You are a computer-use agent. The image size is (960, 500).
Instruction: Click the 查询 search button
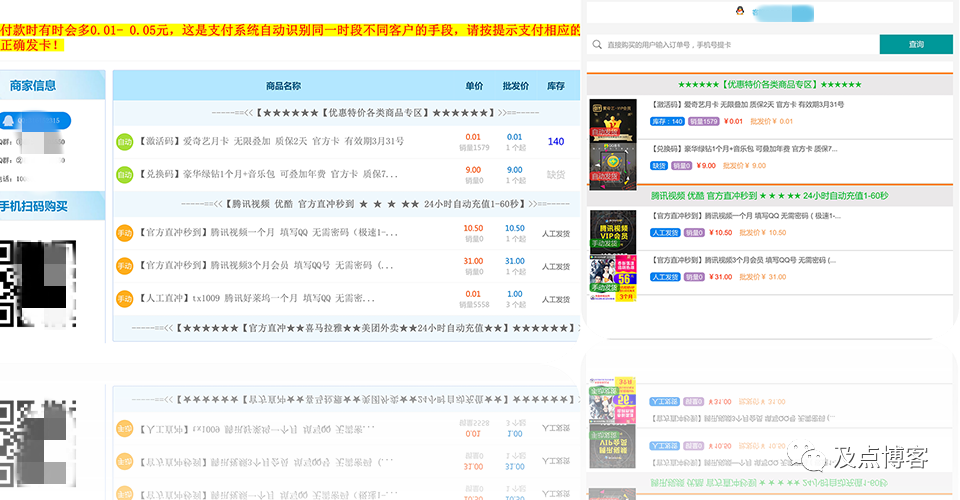click(916, 45)
